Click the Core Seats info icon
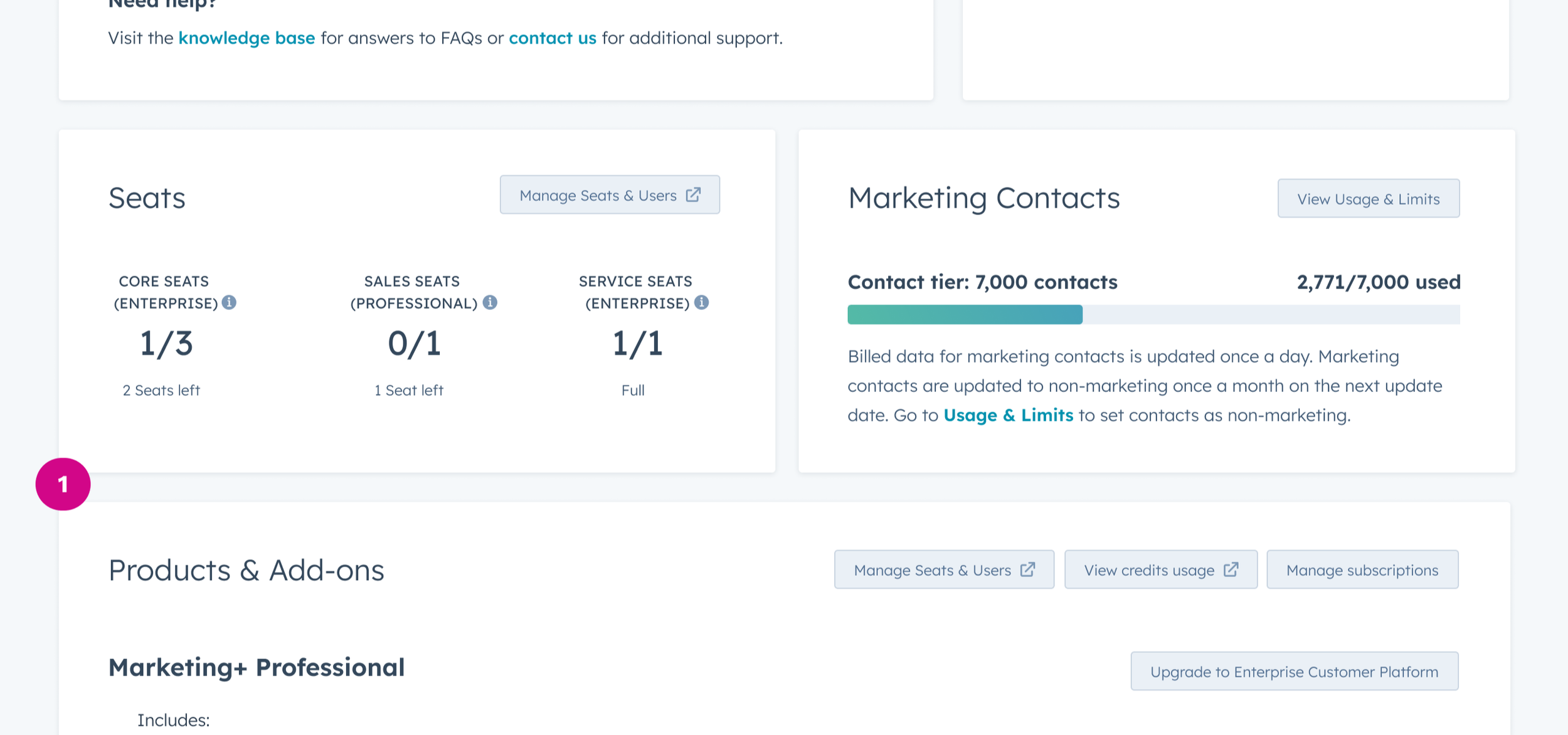This screenshot has height=735, width=1568. [230, 303]
